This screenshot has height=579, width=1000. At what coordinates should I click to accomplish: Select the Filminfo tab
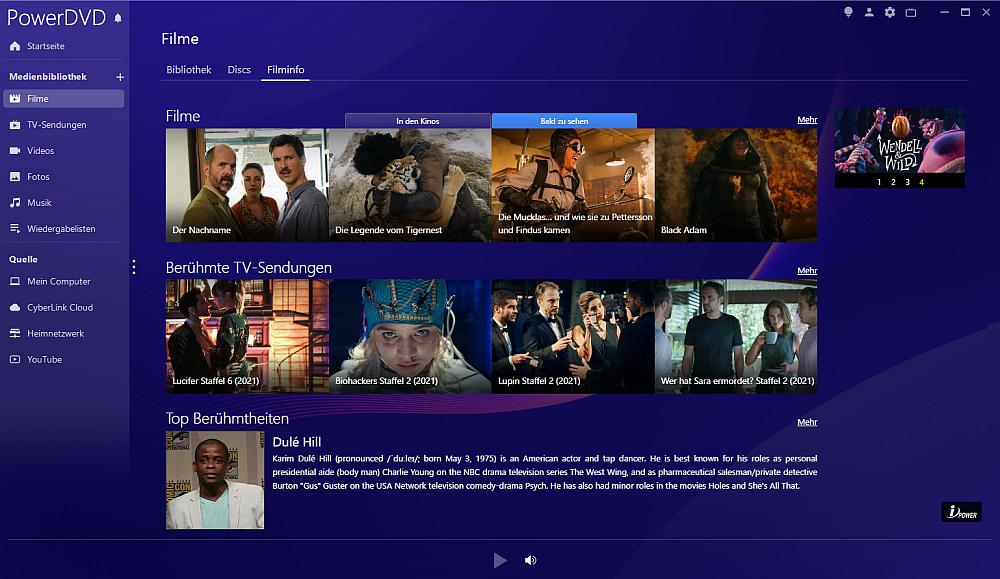pos(286,70)
